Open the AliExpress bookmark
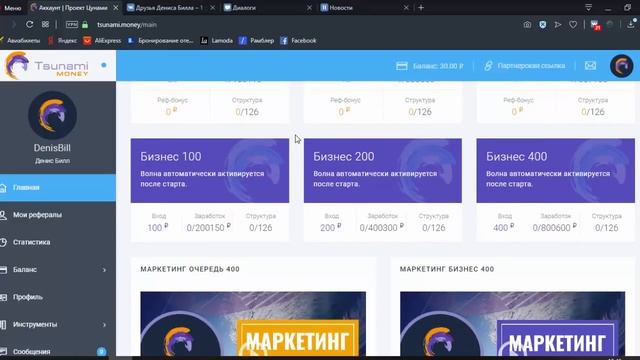This screenshot has height=360, width=640. [x=102, y=40]
